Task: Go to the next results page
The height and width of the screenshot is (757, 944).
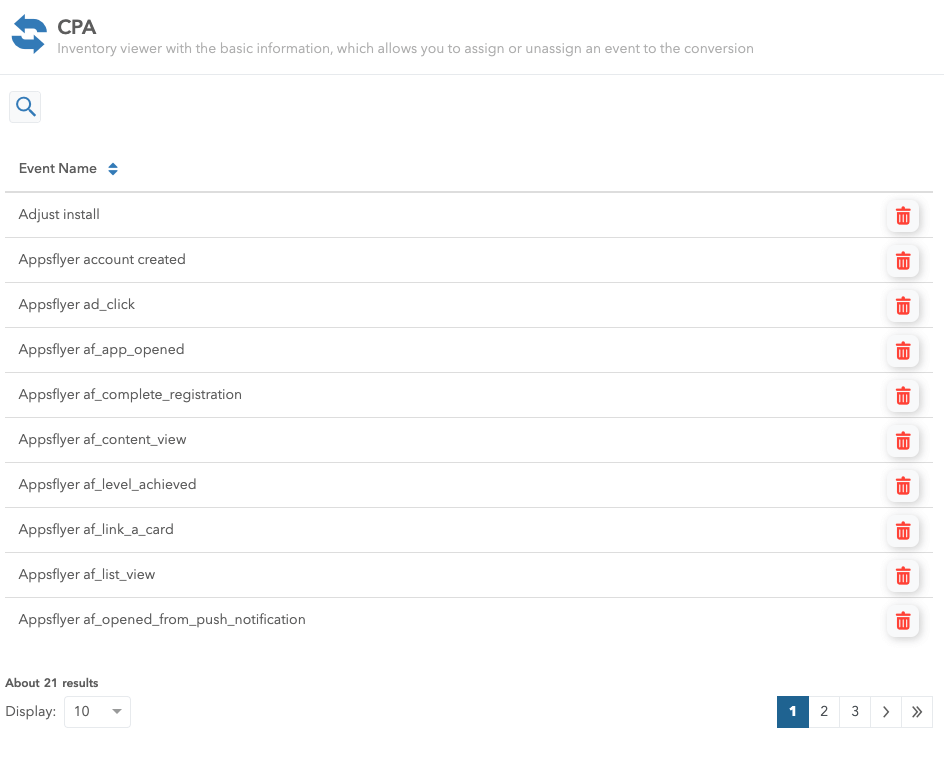Action: (886, 712)
